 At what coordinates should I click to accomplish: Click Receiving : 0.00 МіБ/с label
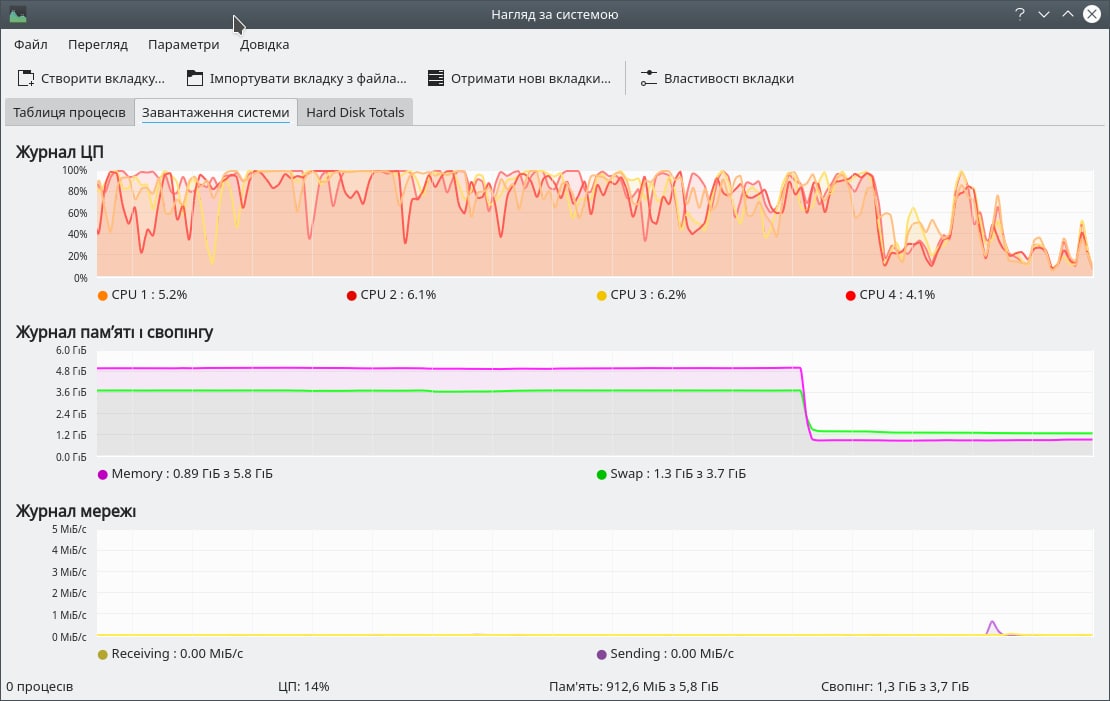(177, 654)
